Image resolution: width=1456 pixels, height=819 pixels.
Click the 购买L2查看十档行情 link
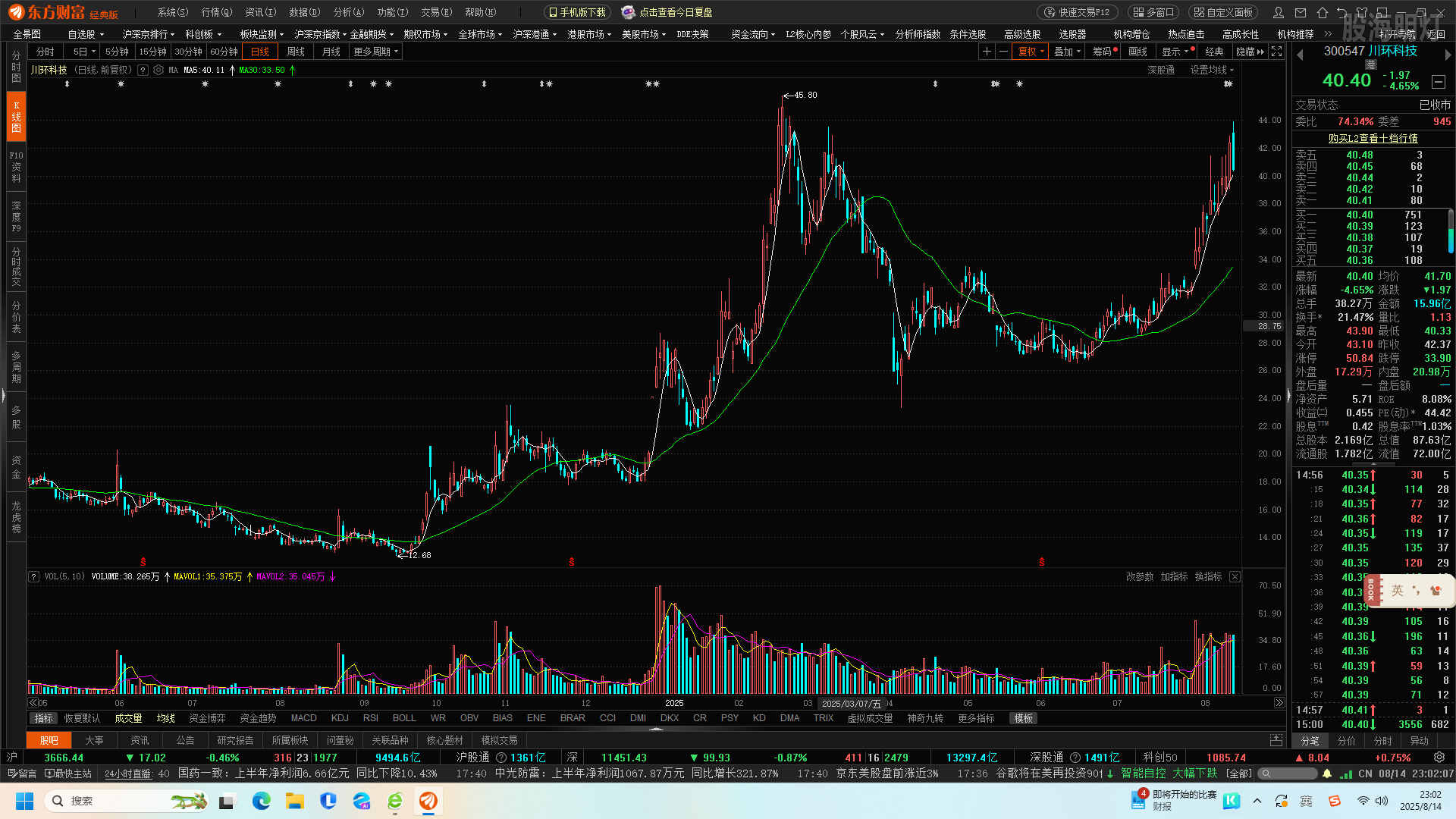tap(1373, 138)
